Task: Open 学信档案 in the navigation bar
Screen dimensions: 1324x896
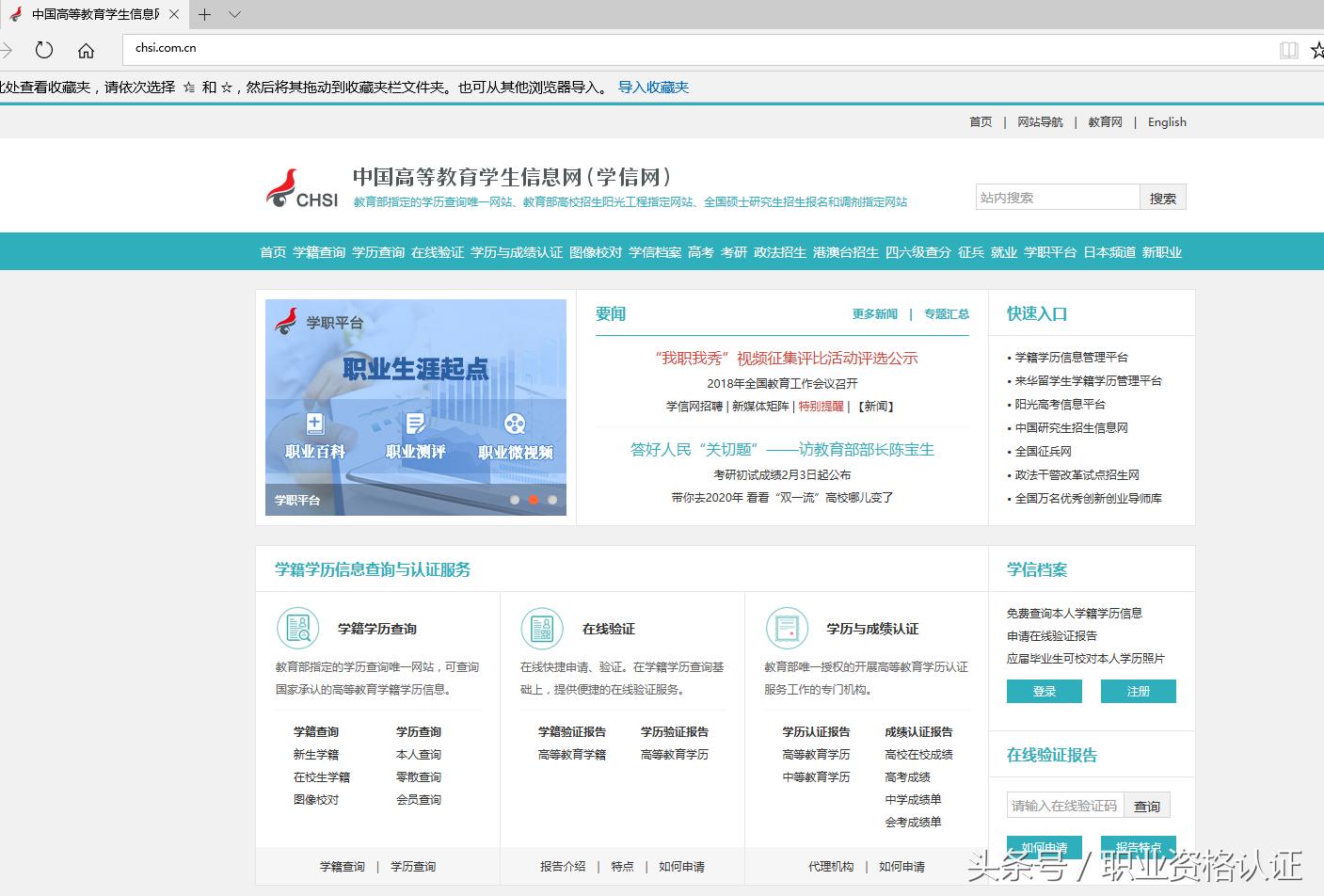Action: click(x=656, y=252)
